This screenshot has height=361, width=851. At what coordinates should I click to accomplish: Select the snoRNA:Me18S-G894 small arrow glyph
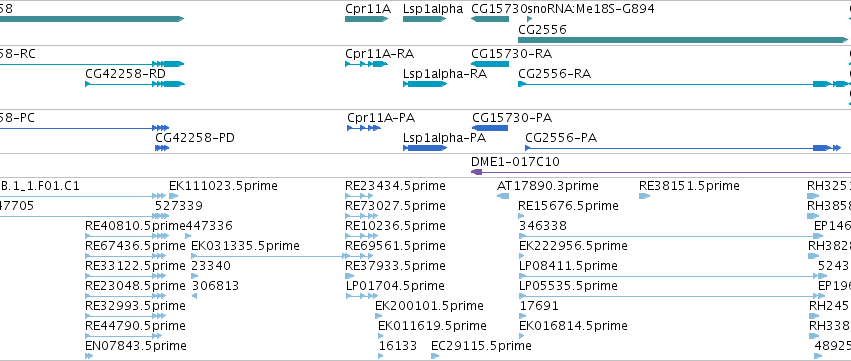[x=530, y=19]
